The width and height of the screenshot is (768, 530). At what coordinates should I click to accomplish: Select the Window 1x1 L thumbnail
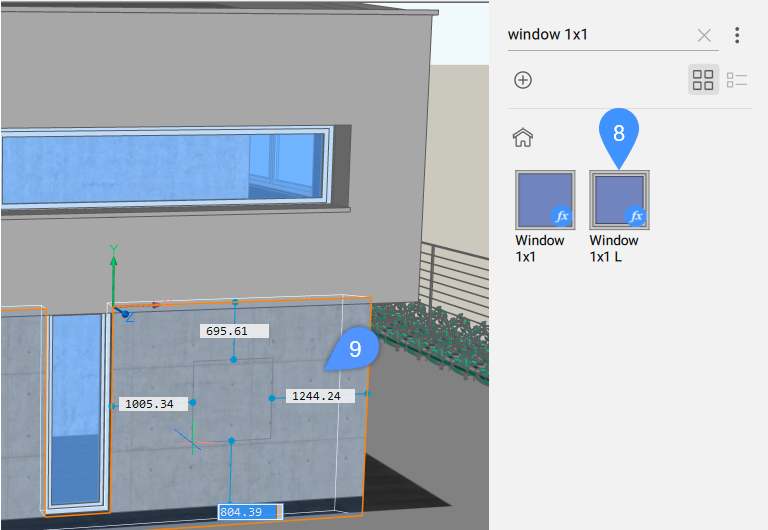click(x=618, y=199)
